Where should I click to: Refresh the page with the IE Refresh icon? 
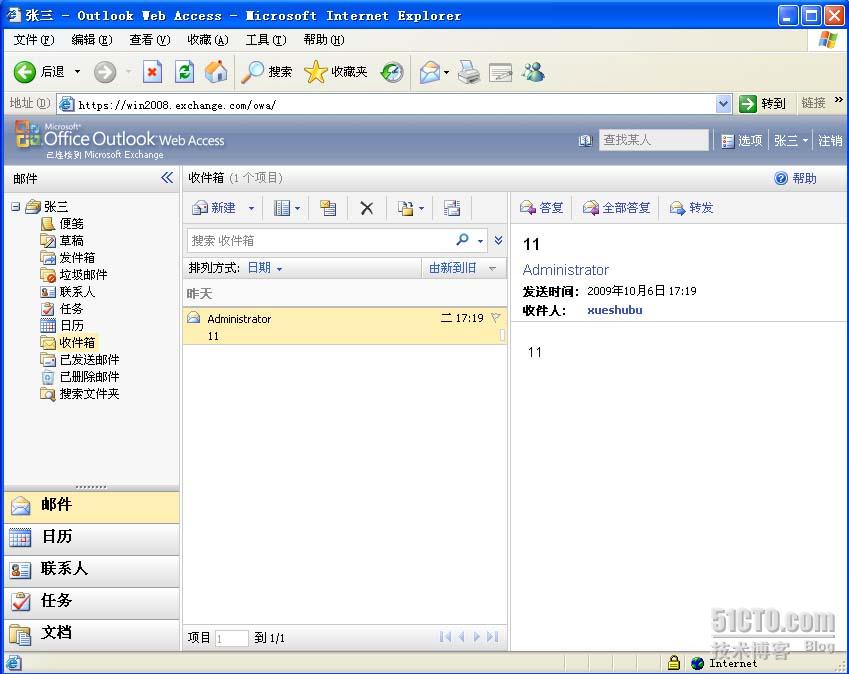(184, 71)
